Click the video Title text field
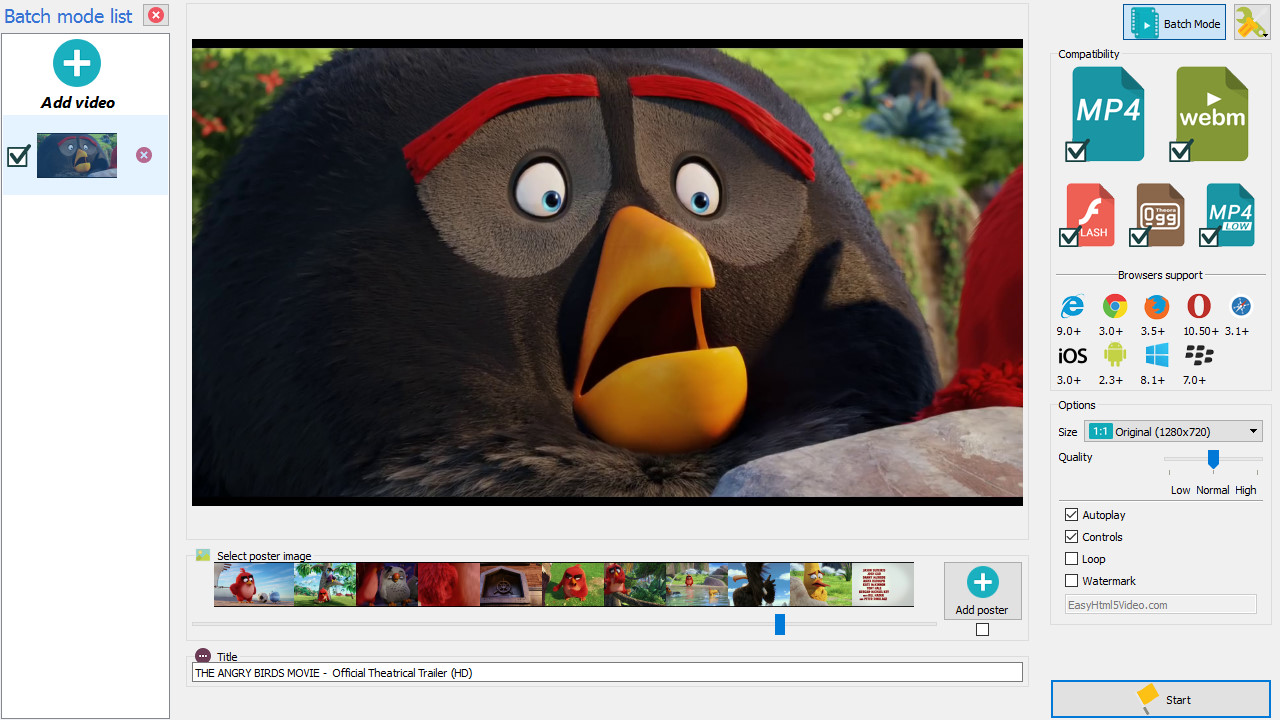The width and height of the screenshot is (1280, 720). point(607,673)
